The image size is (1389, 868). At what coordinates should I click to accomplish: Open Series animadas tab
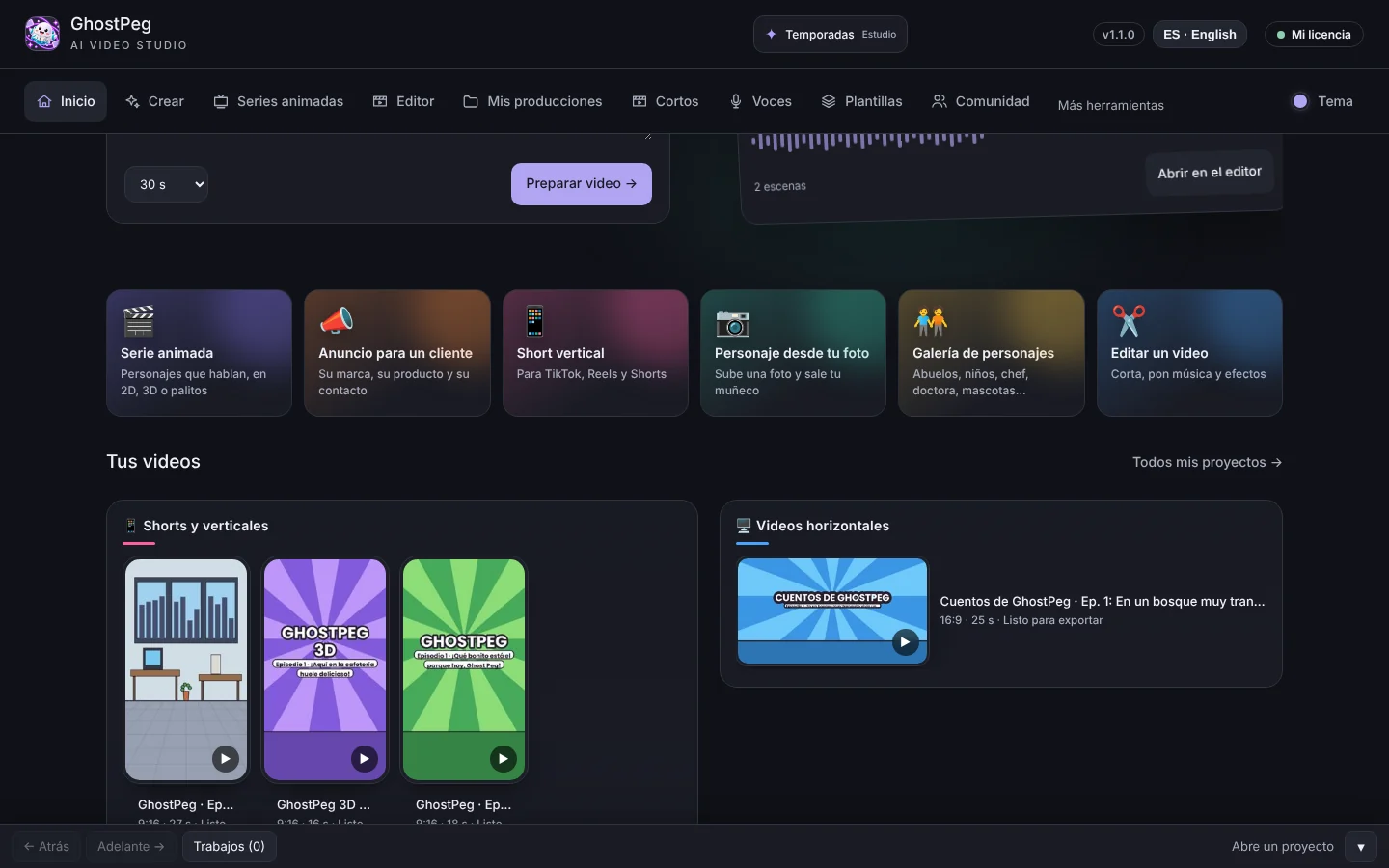click(278, 101)
